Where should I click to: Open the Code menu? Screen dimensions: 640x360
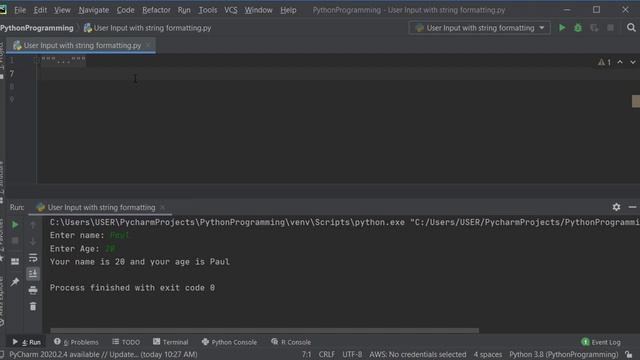(x=125, y=10)
